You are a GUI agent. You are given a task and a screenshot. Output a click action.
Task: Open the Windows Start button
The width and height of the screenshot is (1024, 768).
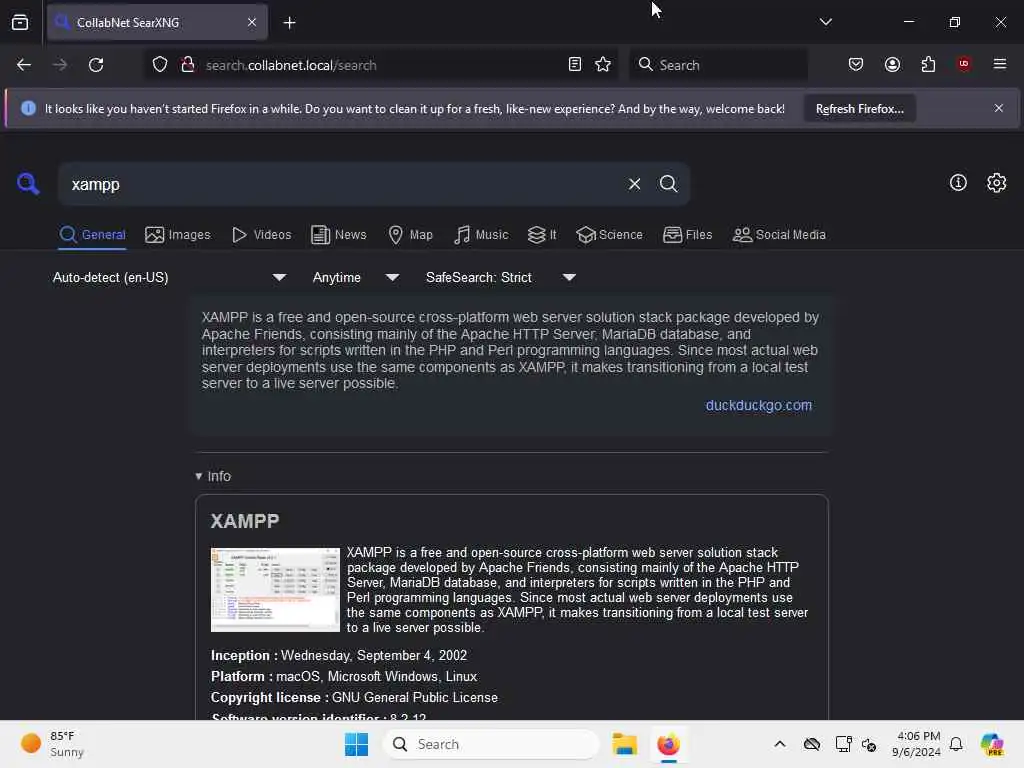[357, 744]
